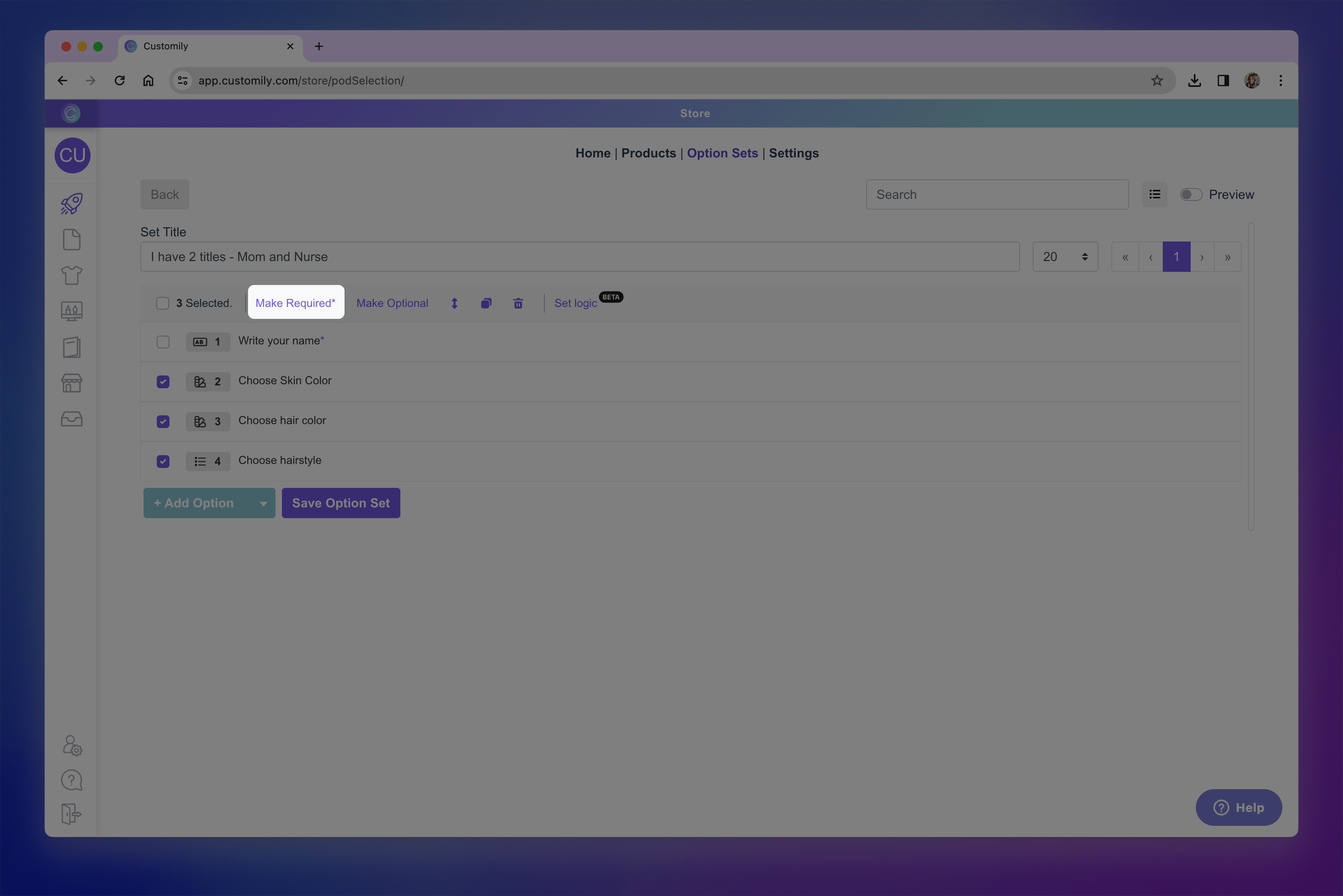The height and width of the screenshot is (896, 1343).
Task: Expand the Add Option dropdown arrow
Action: pyautogui.click(x=263, y=503)
